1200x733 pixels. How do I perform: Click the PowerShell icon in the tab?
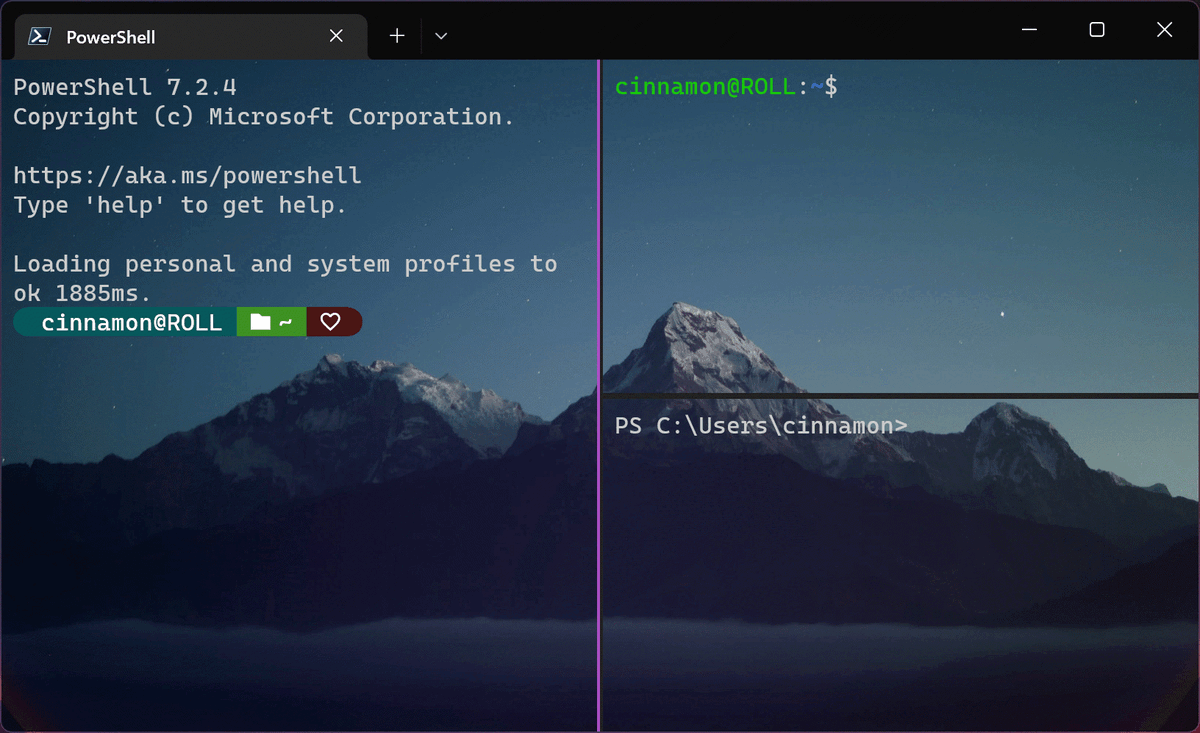[x=40, y=36]
